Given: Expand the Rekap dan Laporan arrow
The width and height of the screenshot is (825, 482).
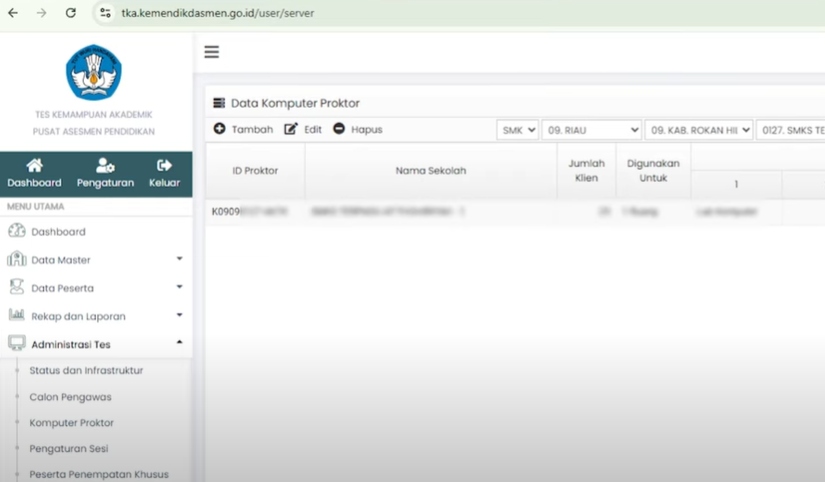Looking at the screenshot, I should point(179,315).
